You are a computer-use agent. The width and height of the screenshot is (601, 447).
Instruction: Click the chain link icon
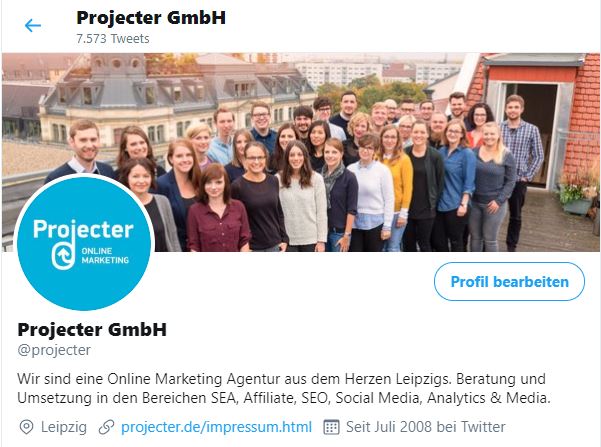(x=106, y=427)
